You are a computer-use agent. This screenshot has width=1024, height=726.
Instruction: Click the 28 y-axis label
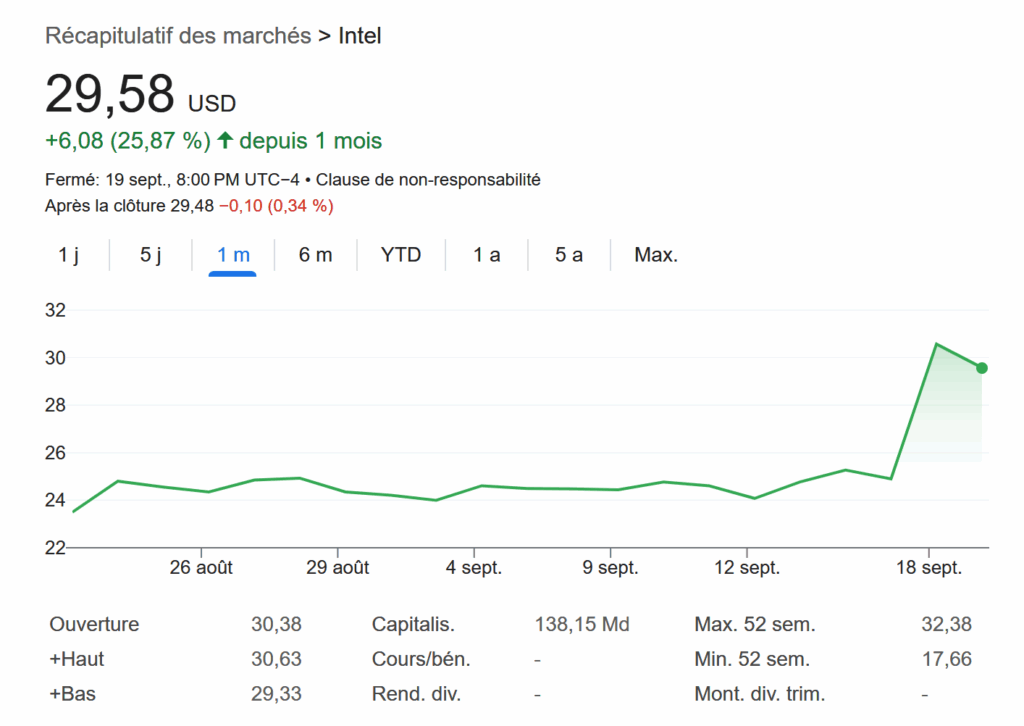pos(56,405)
